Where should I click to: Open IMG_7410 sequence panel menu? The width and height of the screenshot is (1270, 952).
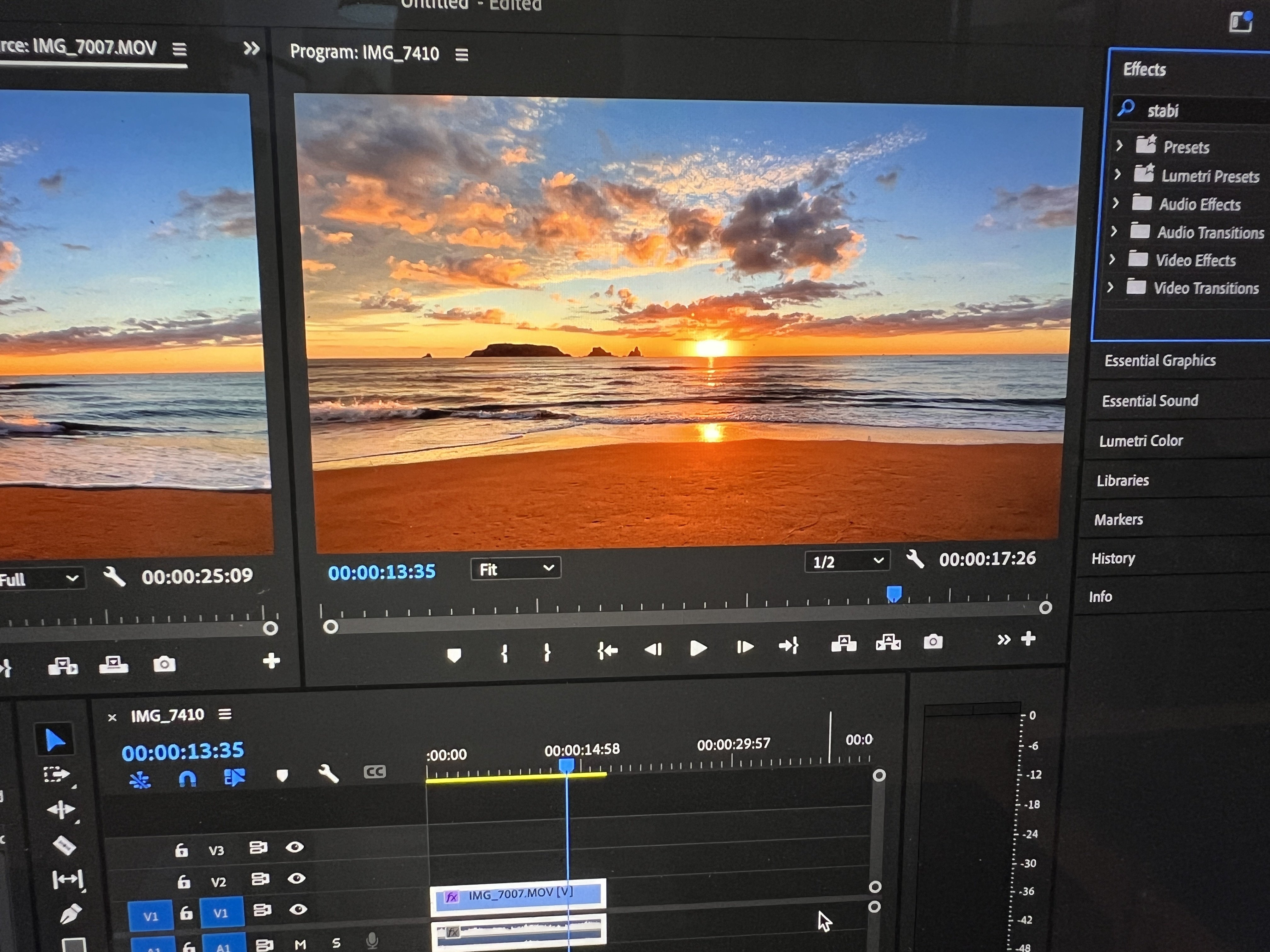(225, 714)
